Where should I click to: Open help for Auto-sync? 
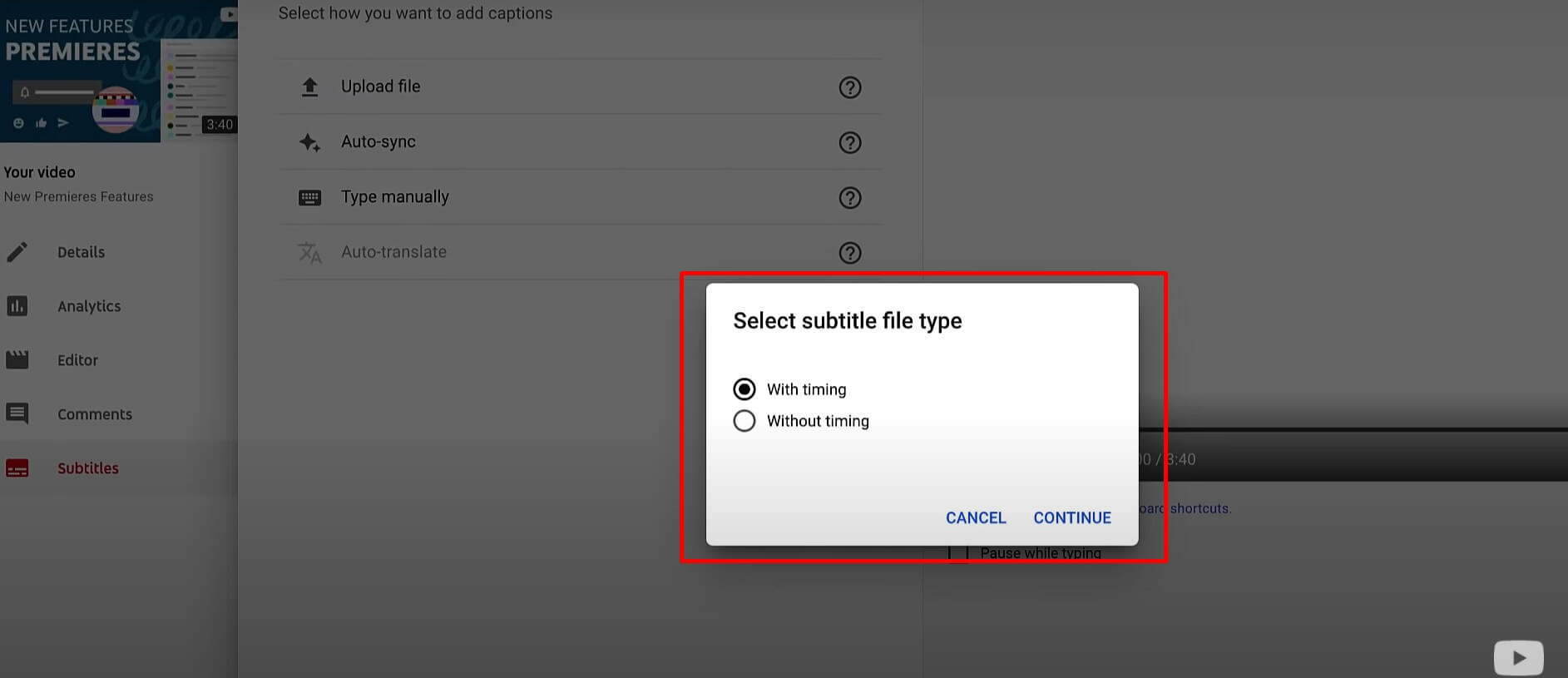pos(849,142)
